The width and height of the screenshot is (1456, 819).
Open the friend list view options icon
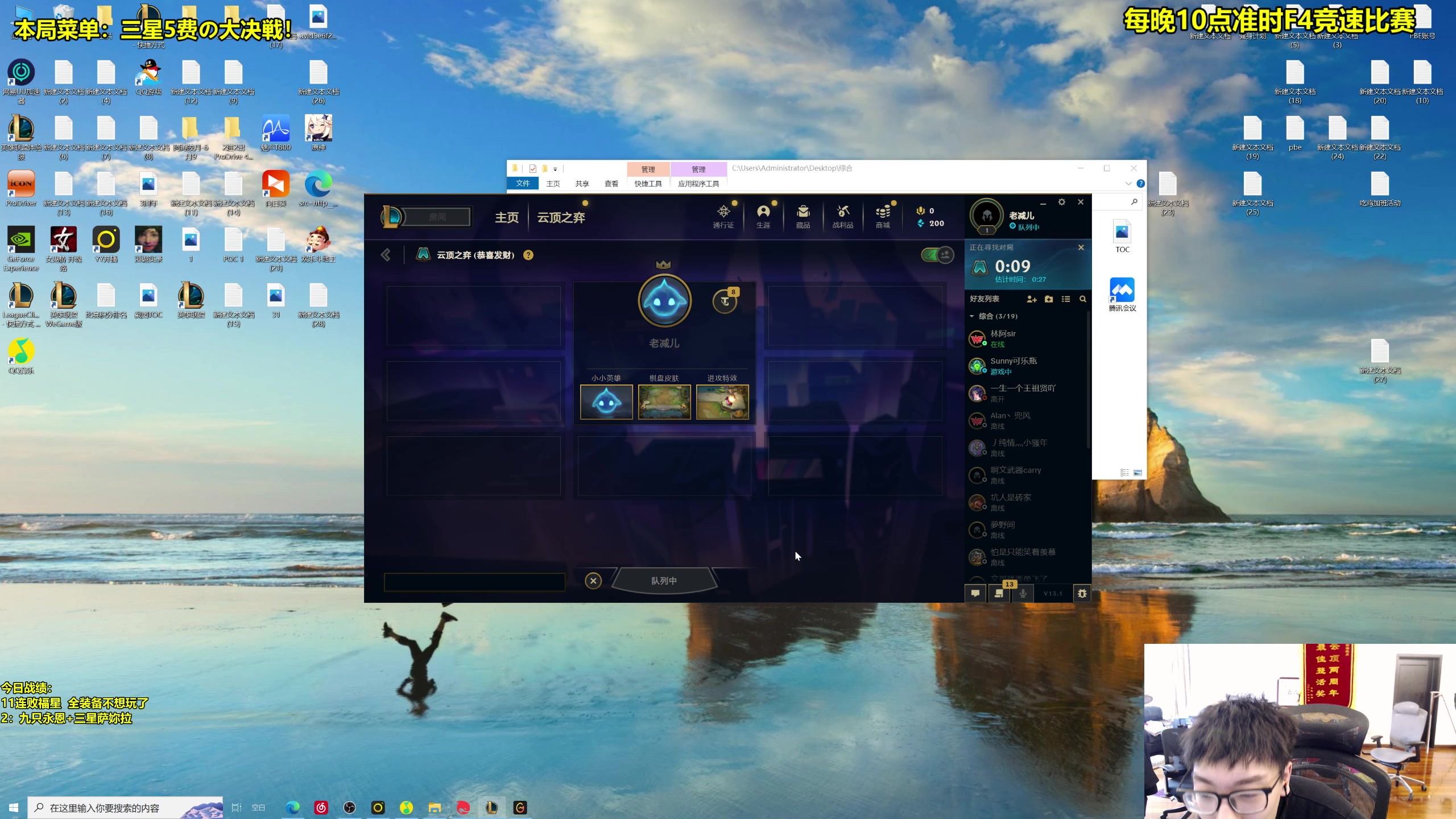point(1066,299)
